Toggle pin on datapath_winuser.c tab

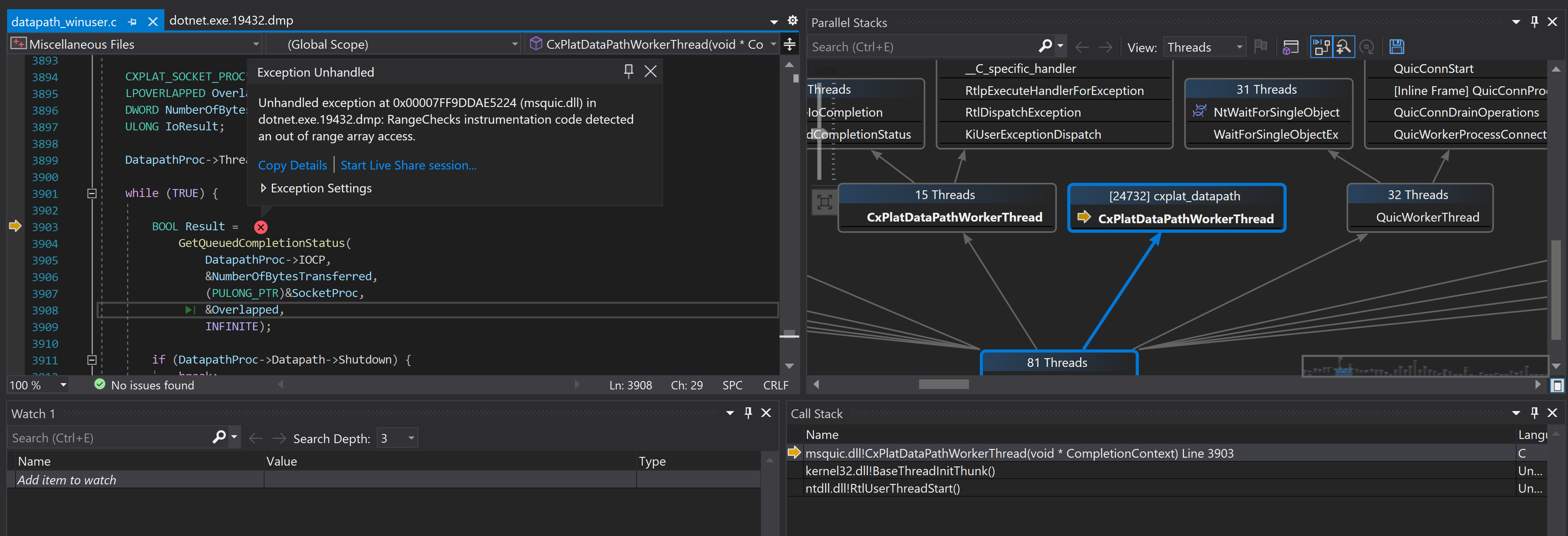point(132,22)
